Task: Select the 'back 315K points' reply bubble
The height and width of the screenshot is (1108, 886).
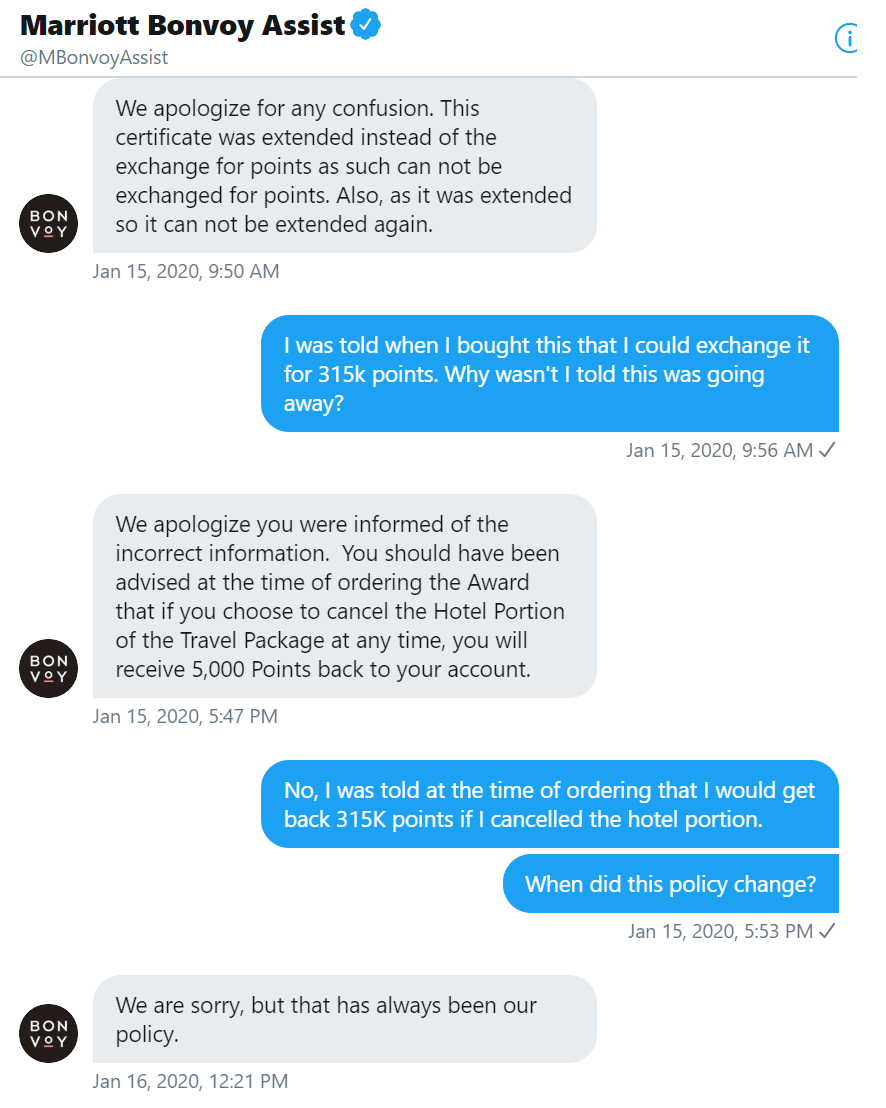Action: click(x=550, y=804)
